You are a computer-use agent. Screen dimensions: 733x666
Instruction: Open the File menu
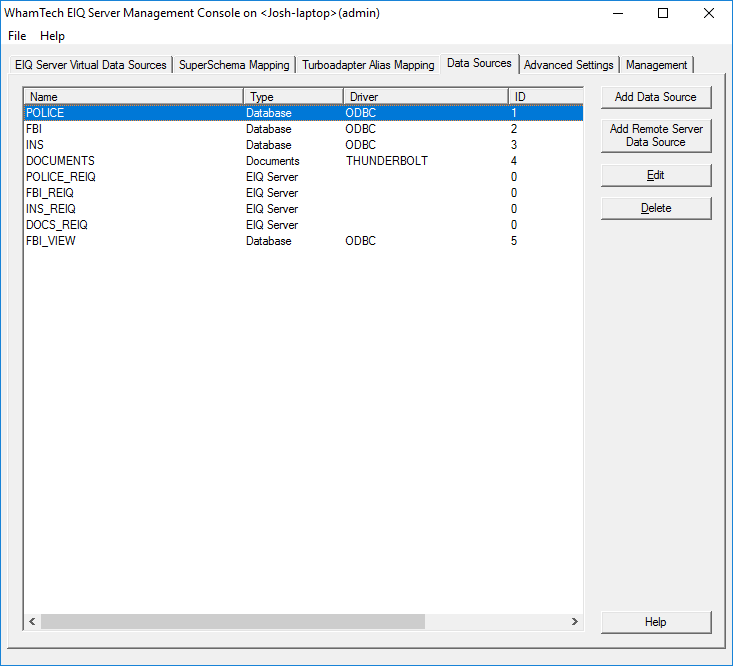(x=17, y=36)
